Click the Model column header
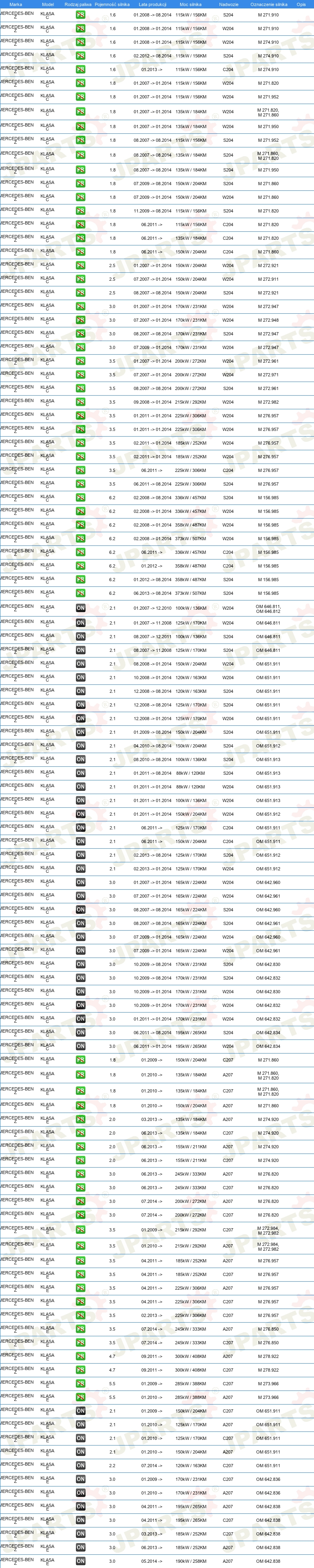The width and height of the screenshot is (314, 1568). coord(47,4)
